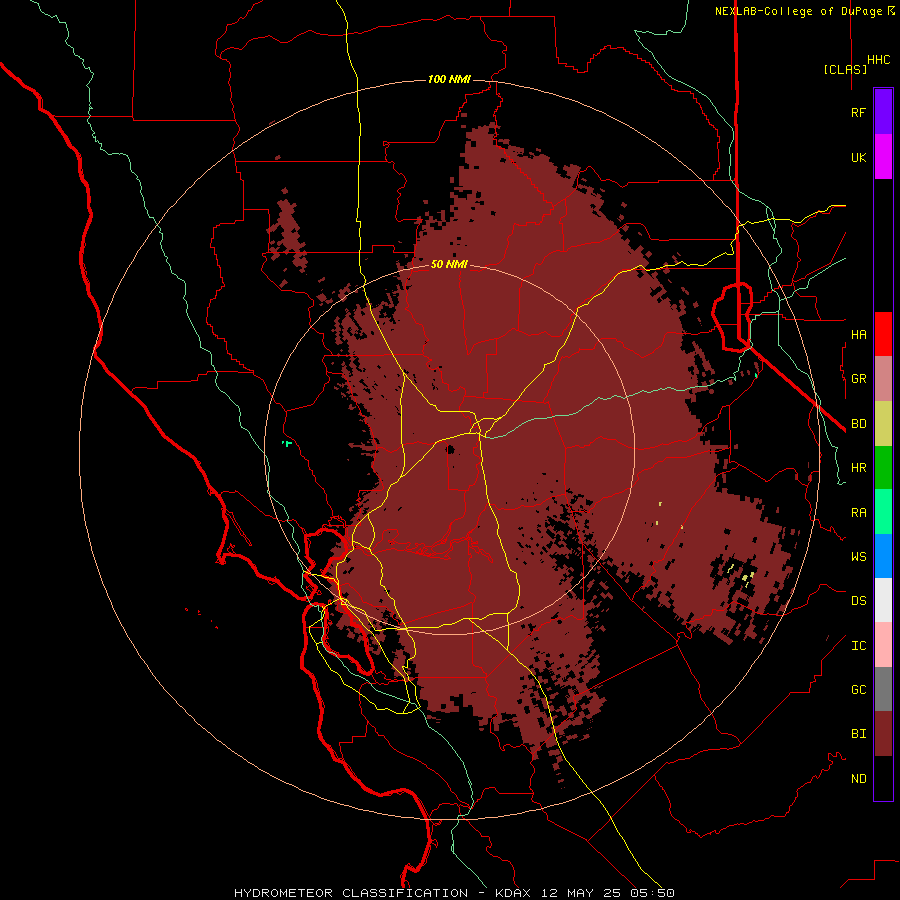The image size is (900, 900).
Task: Click the small green RA echo west of radar
Action: tap(287, 443)
